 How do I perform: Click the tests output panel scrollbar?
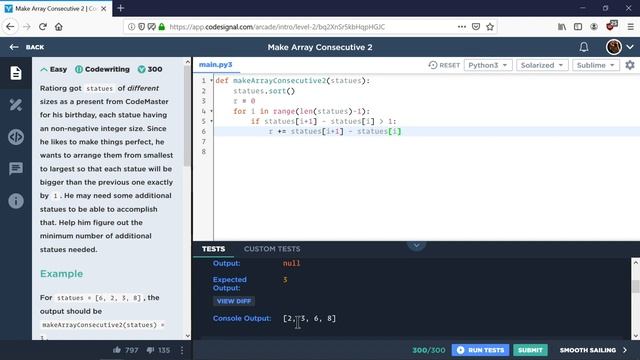tap(635, 286)
